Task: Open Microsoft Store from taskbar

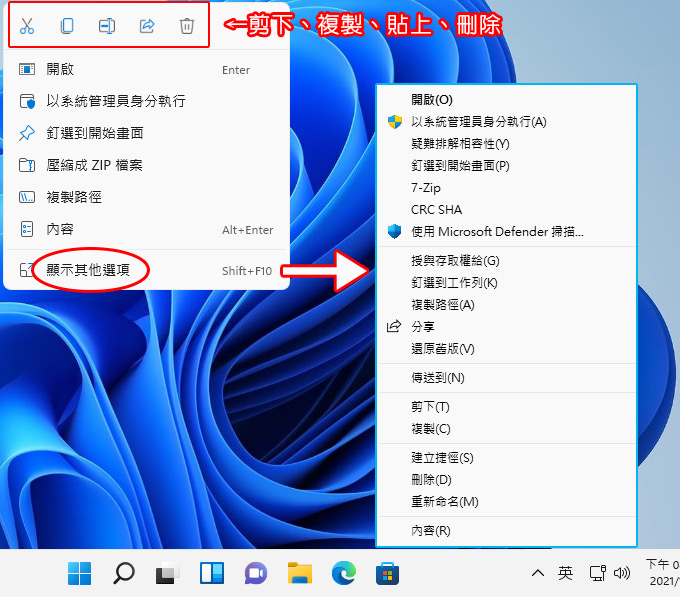Action: [387, 573]
